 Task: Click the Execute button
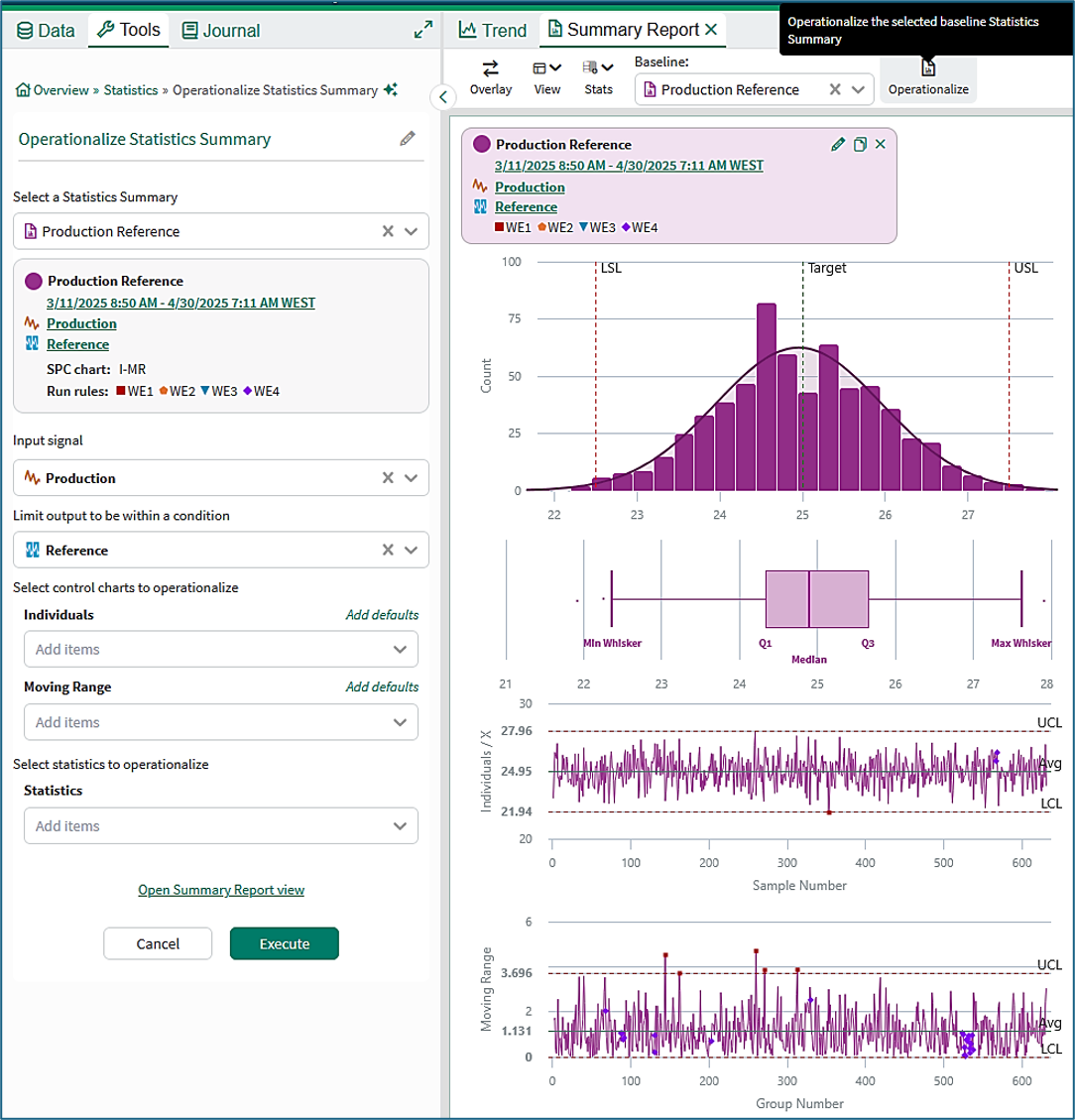click(284, 943)
